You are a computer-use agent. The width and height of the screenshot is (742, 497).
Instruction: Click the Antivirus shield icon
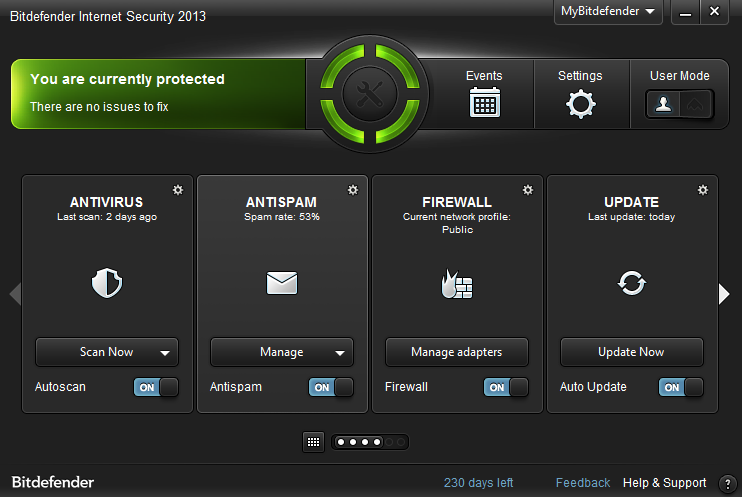tap(107, 283)
